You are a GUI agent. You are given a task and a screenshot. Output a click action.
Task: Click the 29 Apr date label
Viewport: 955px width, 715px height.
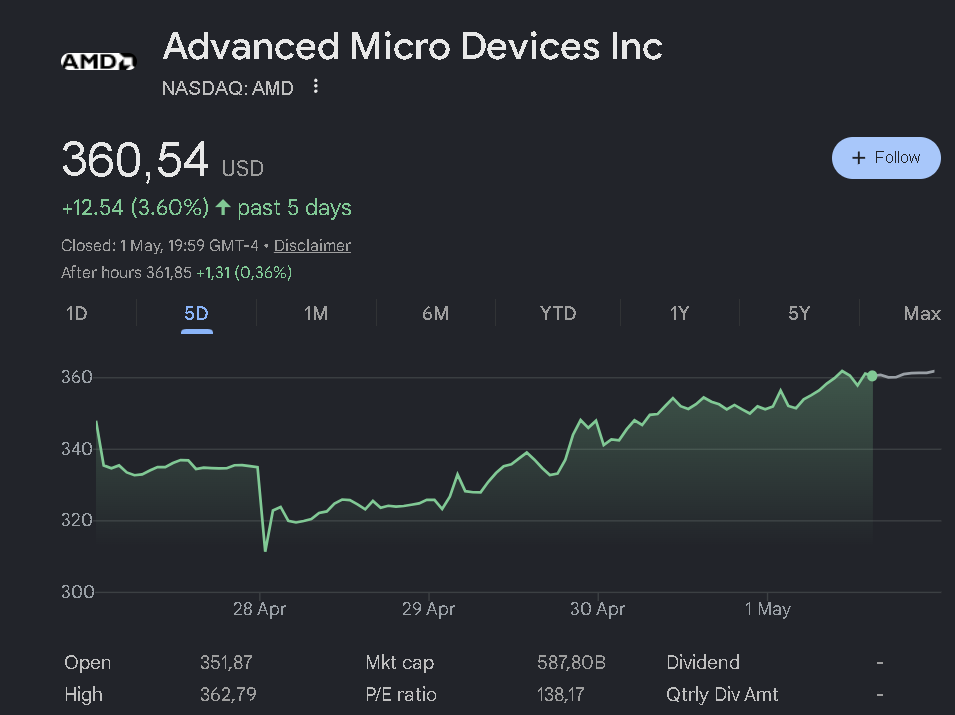click(x=428, y=608)
